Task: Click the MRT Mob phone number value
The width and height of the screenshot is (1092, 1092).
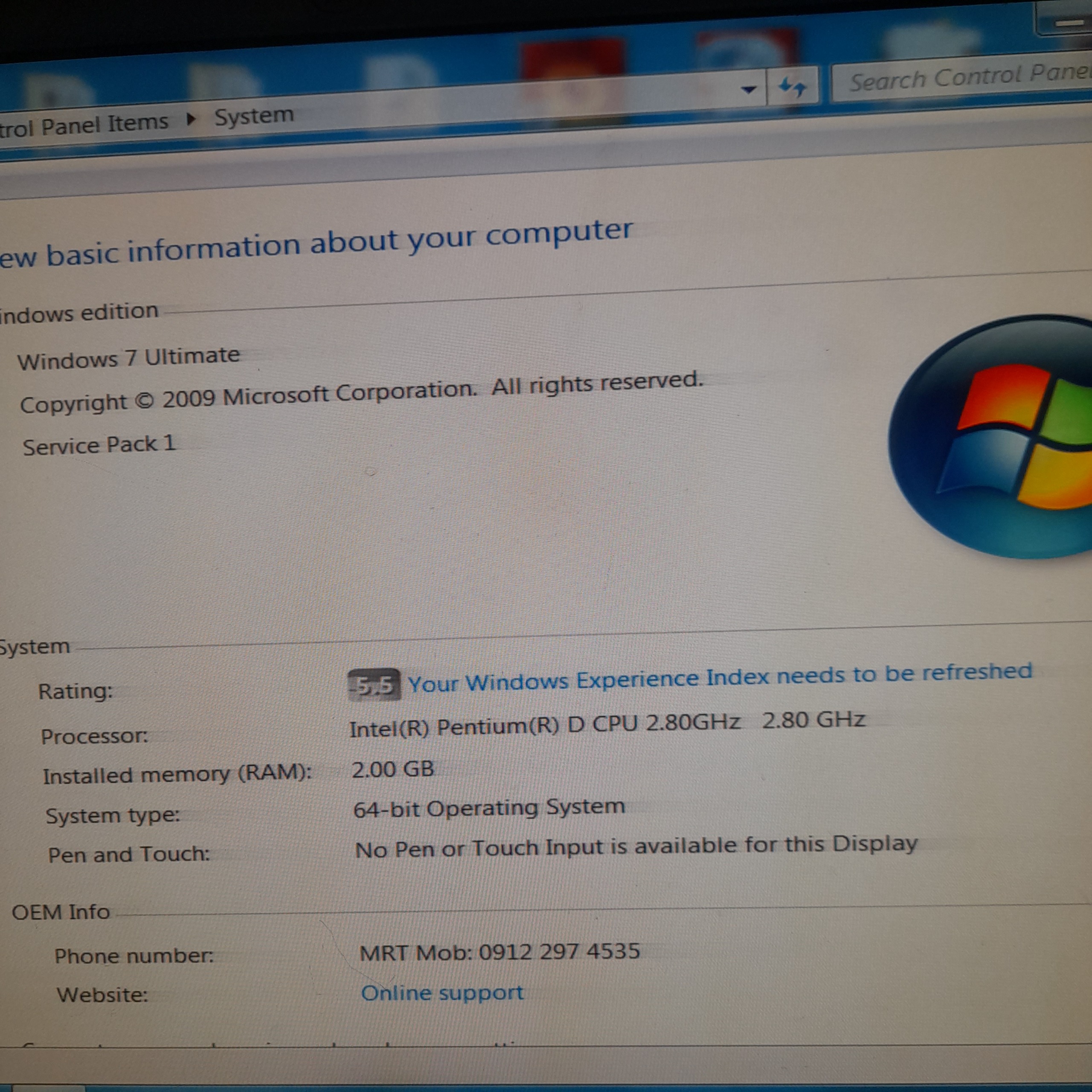Action: coord(500,952)
